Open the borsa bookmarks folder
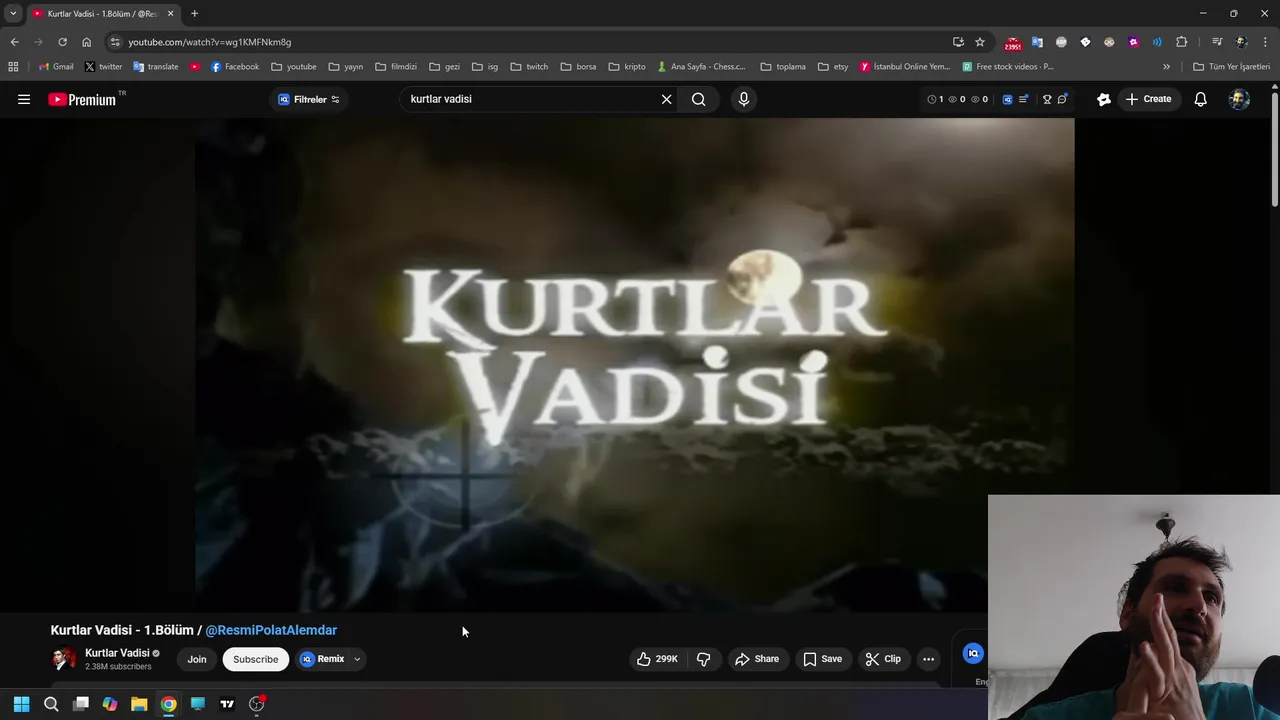The width and height of the screenshot is (1280, 720). [578, 67]
